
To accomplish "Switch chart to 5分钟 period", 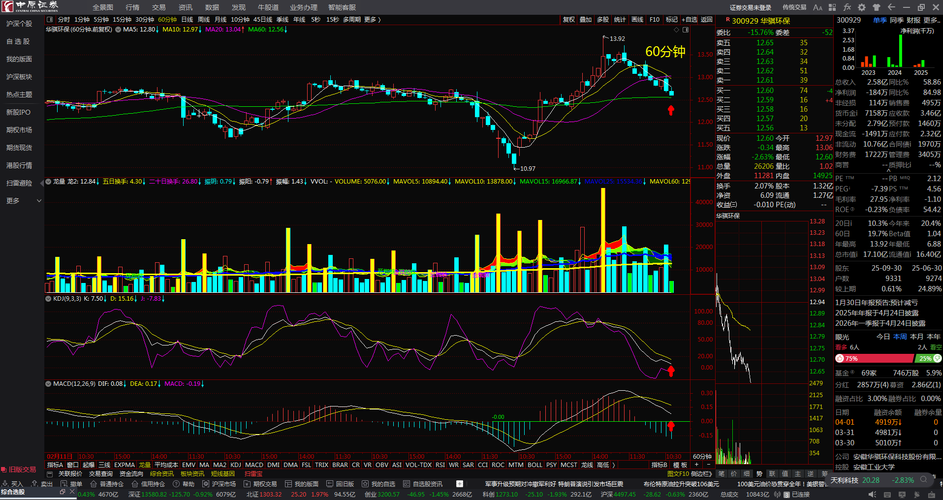I will click(100, 19).
